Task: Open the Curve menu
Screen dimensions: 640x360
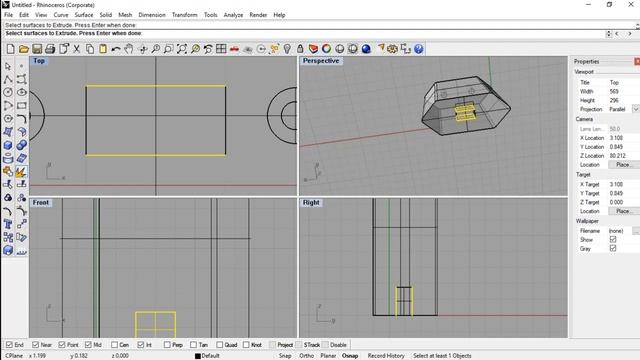Action: [x=61, y=15]
